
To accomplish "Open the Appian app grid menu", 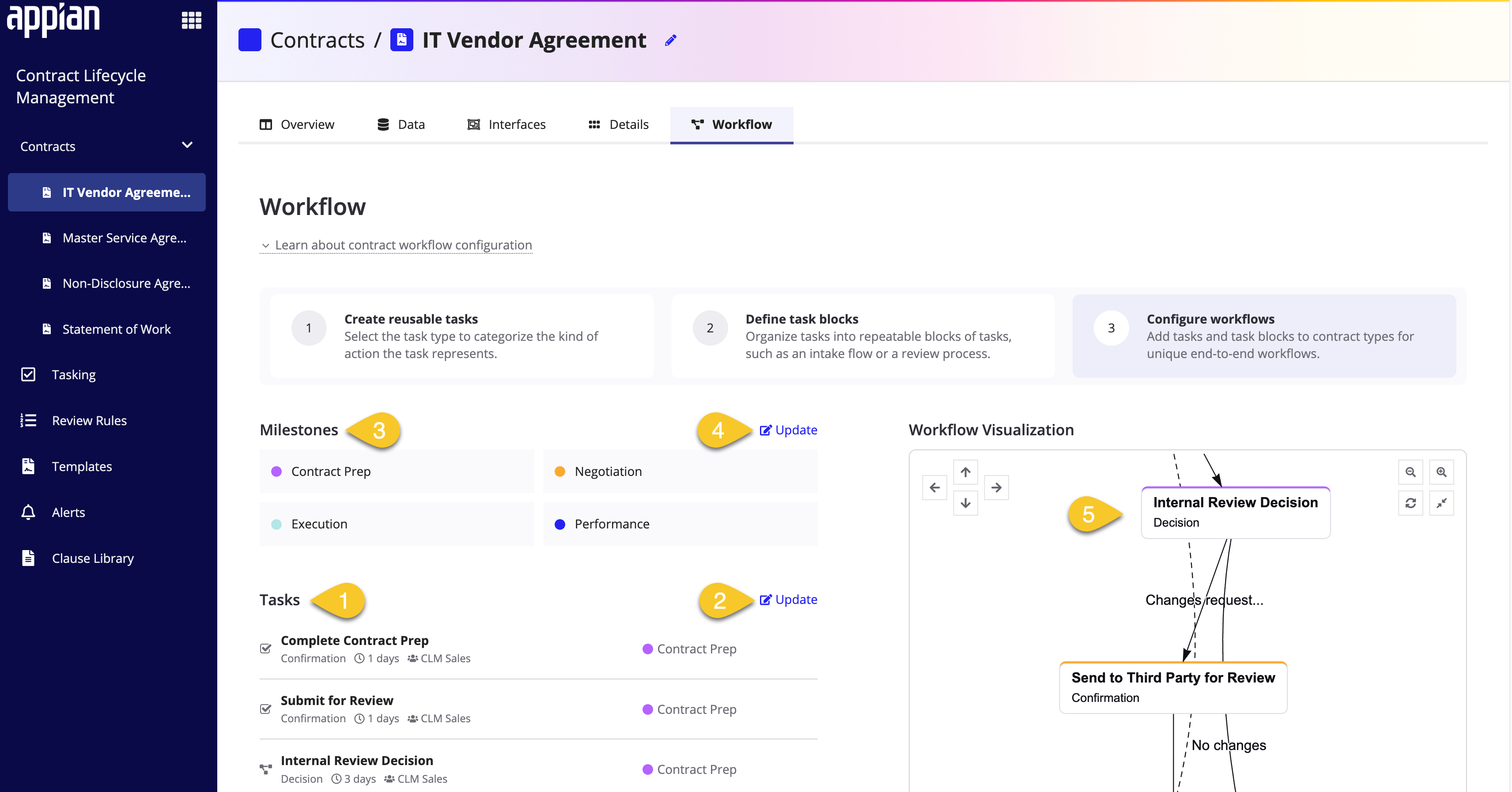I will [x=191, y=21].
